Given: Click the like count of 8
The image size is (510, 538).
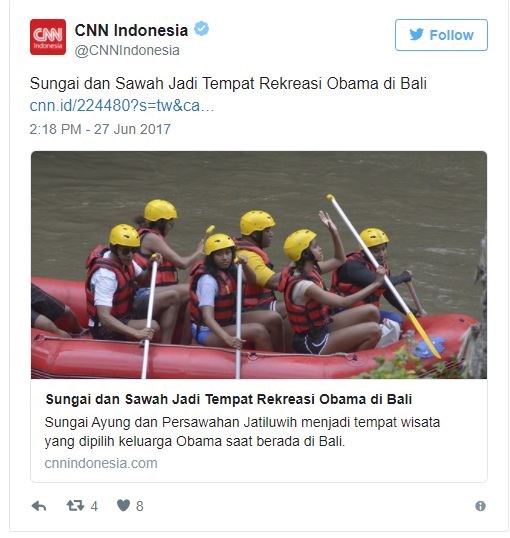Looking at the screenshot, I should 139,506.
